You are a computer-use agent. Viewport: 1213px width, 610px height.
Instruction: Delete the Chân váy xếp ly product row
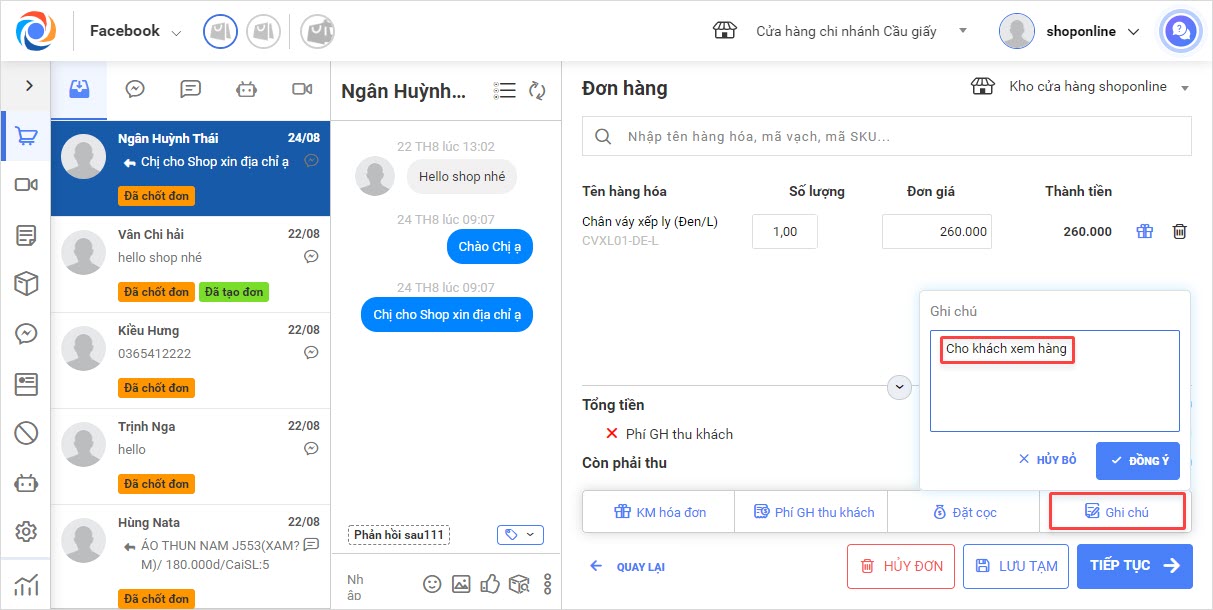pyautogui.click(x=1180, y=231)
